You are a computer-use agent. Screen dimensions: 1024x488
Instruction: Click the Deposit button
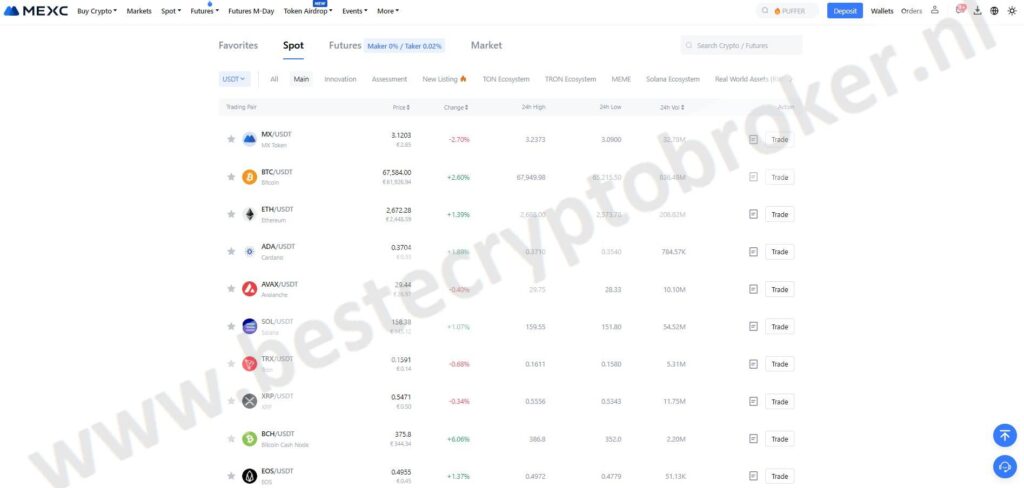(x=844, y=11)
